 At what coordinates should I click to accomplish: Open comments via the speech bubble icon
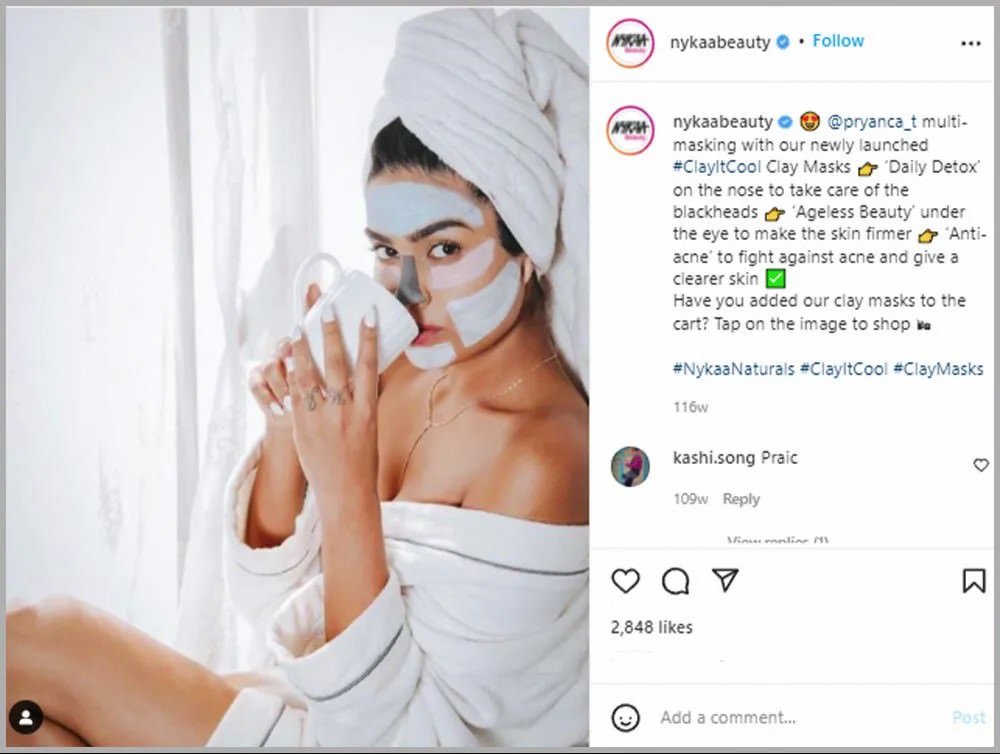tap(675, 581)
